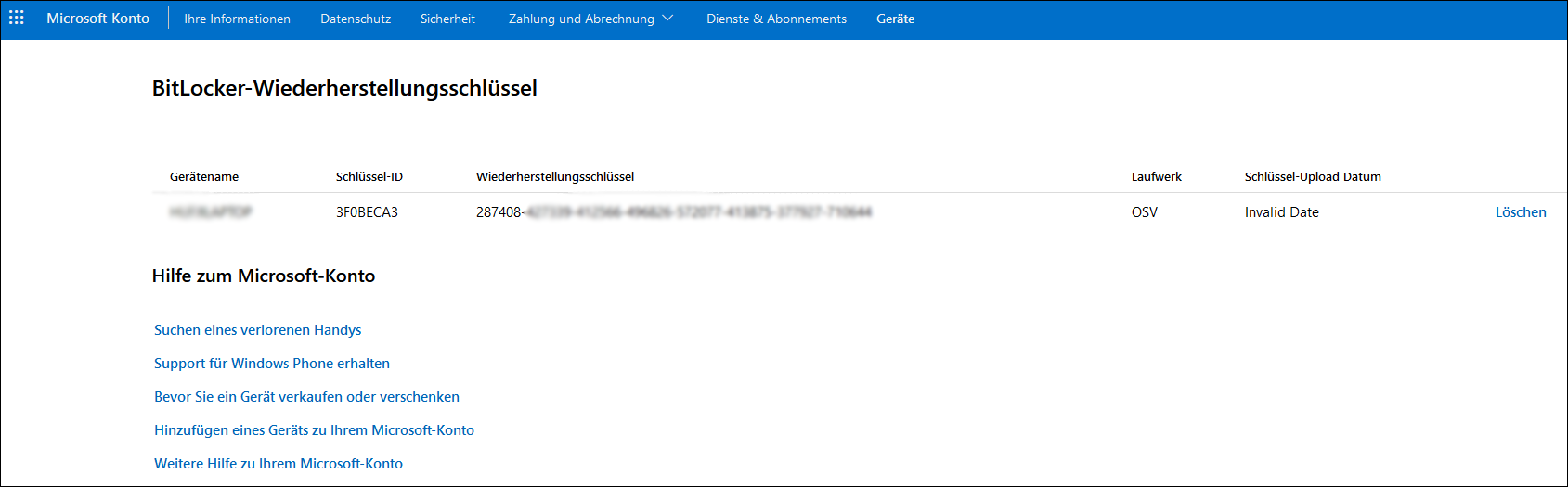This screenshot has width=1568, height=487.
Task: Open Bevor Sie ein Gerät verkaufen link
Action: coord(306,397)
